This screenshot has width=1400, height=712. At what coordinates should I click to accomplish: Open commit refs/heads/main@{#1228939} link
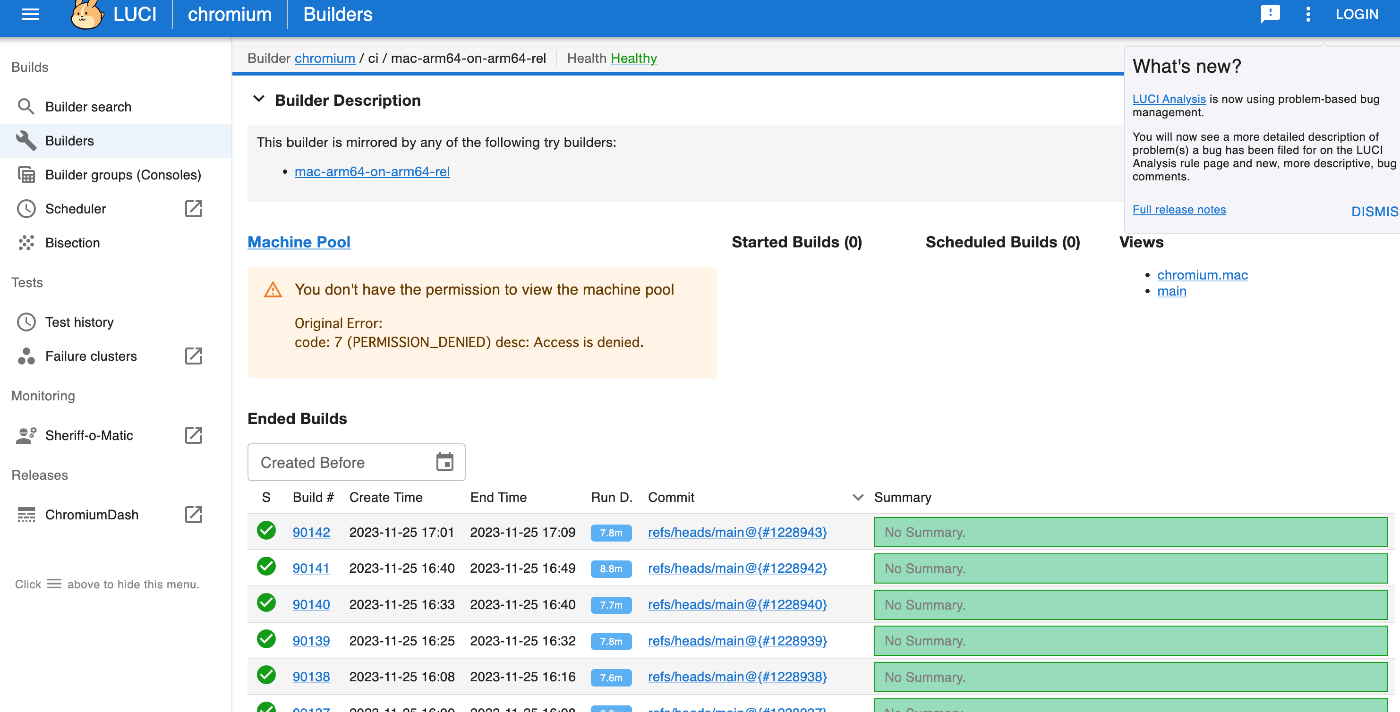[738, 640]
